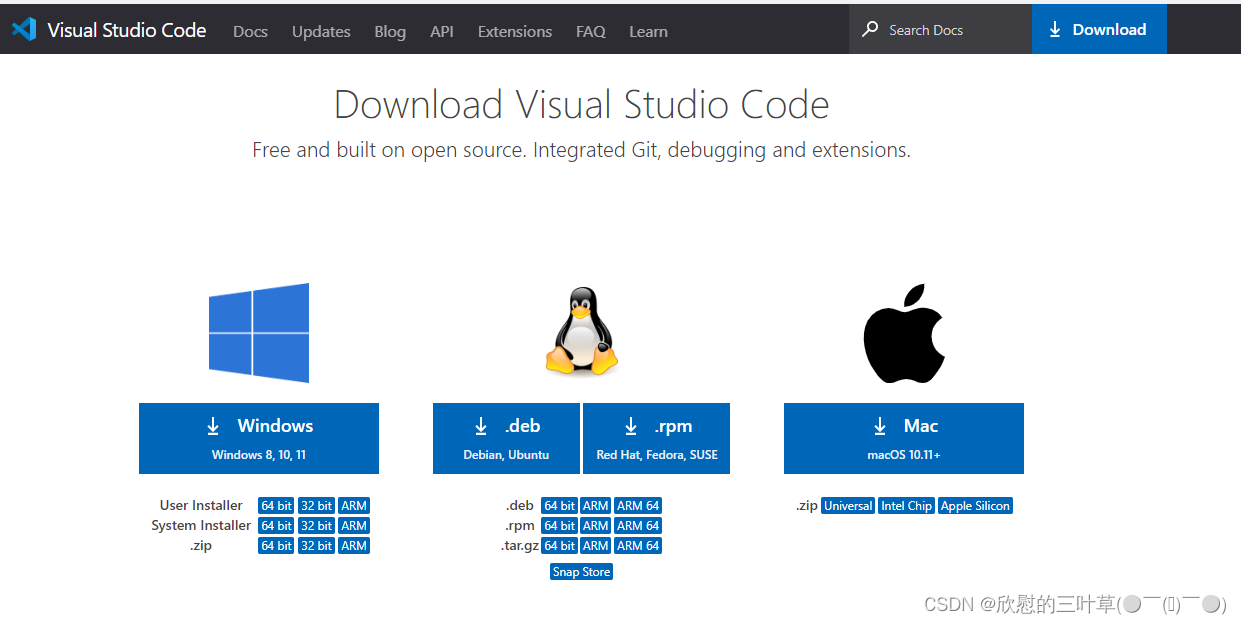Select User Installer 32 bit for Windows
Viewport: 1241px width, 624px height.
tap(316, 506)
